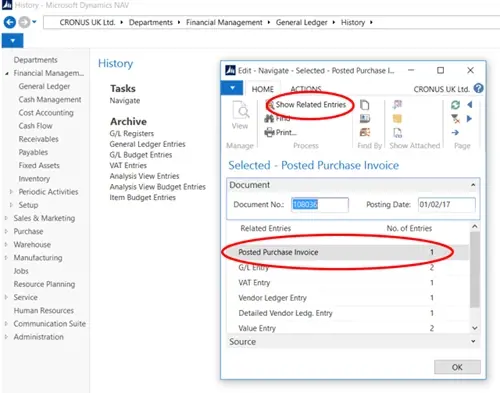The image size is (500, 393).
Task: Go to next record with right triangle
Action: click(469, 119)
